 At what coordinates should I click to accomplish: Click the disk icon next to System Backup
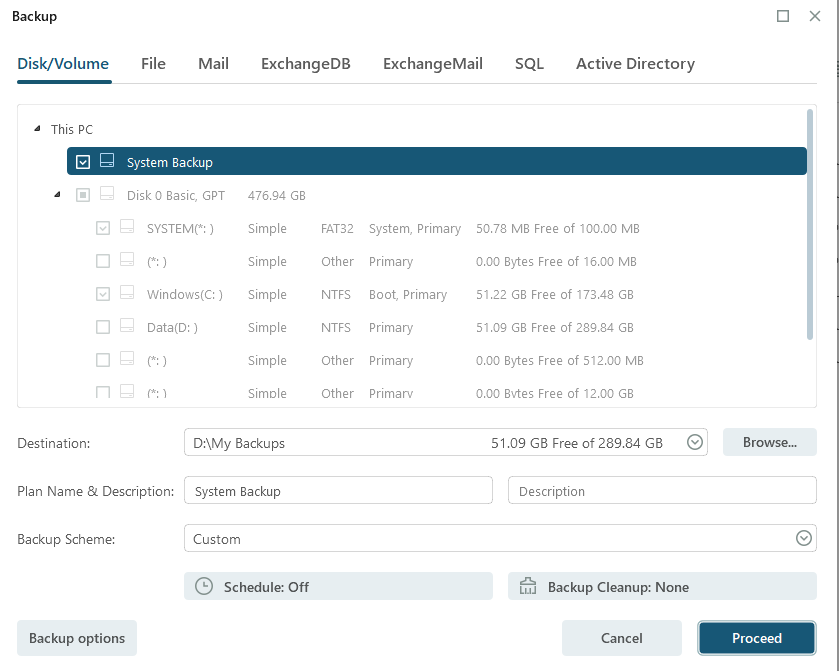coord(107,161)
